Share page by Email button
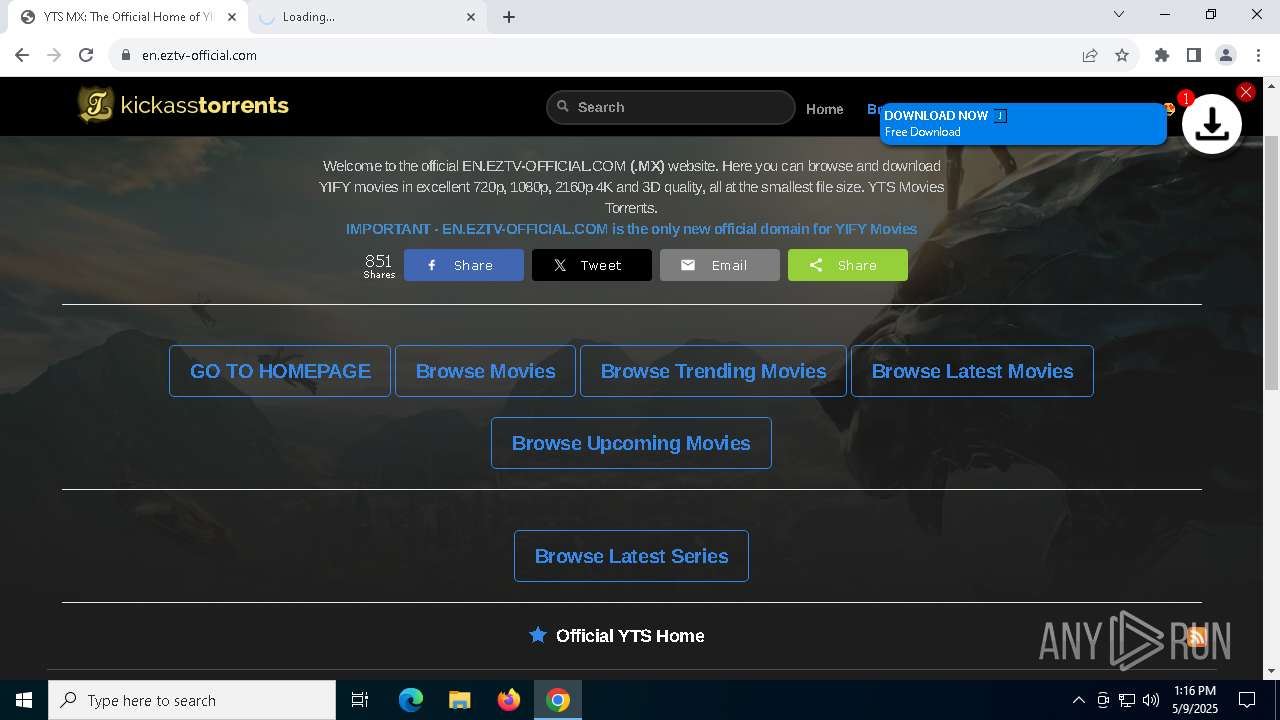The height and width of the screenshot is (720, 1280). point(720,265)
